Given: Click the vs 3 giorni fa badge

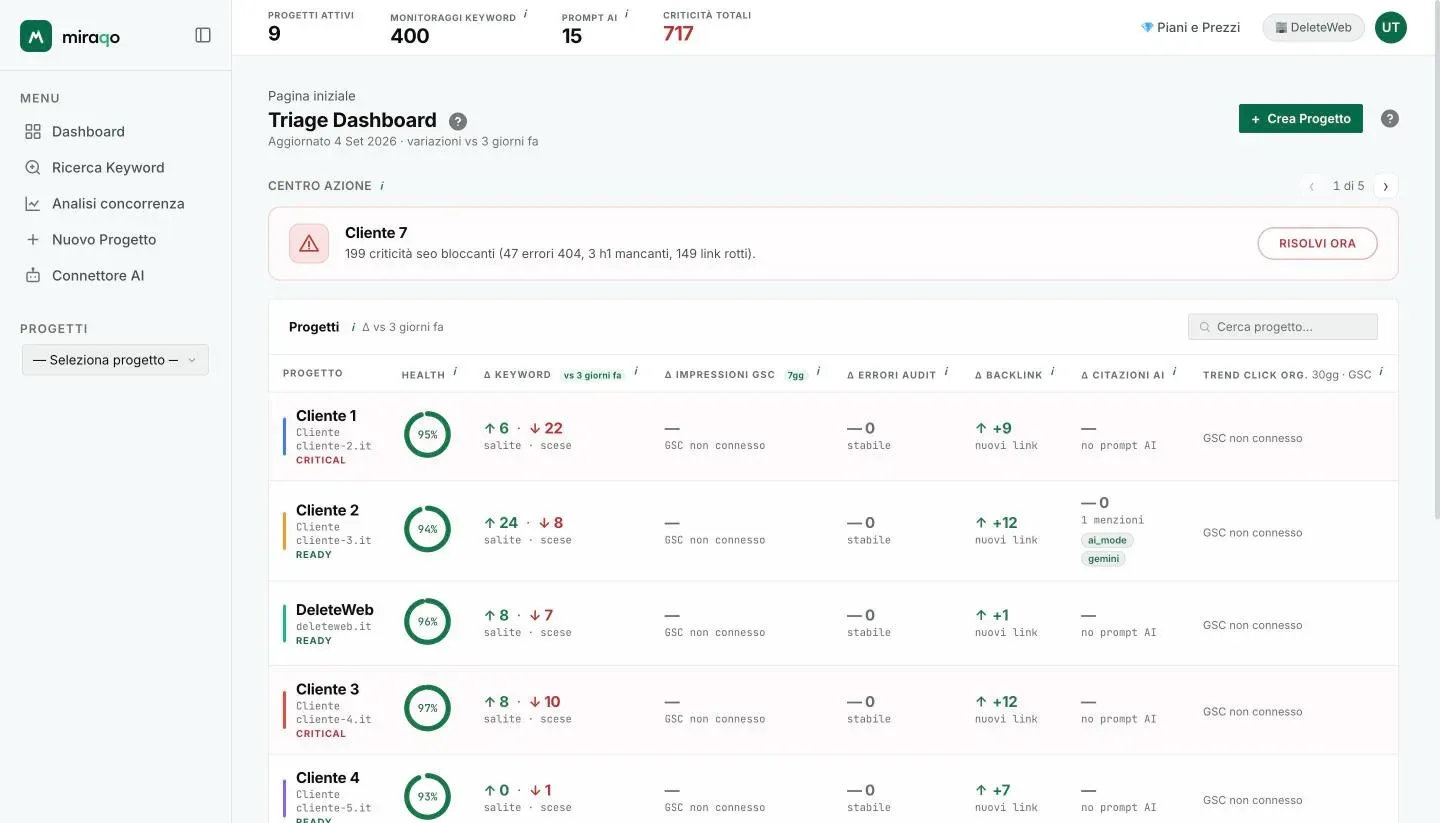Looking at the screenshot, I should coord(592,375).
